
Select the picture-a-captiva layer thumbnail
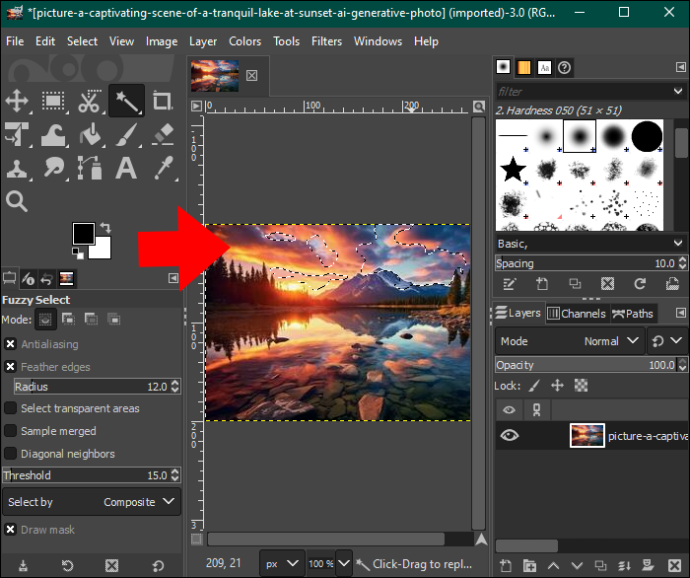point(587,436)
